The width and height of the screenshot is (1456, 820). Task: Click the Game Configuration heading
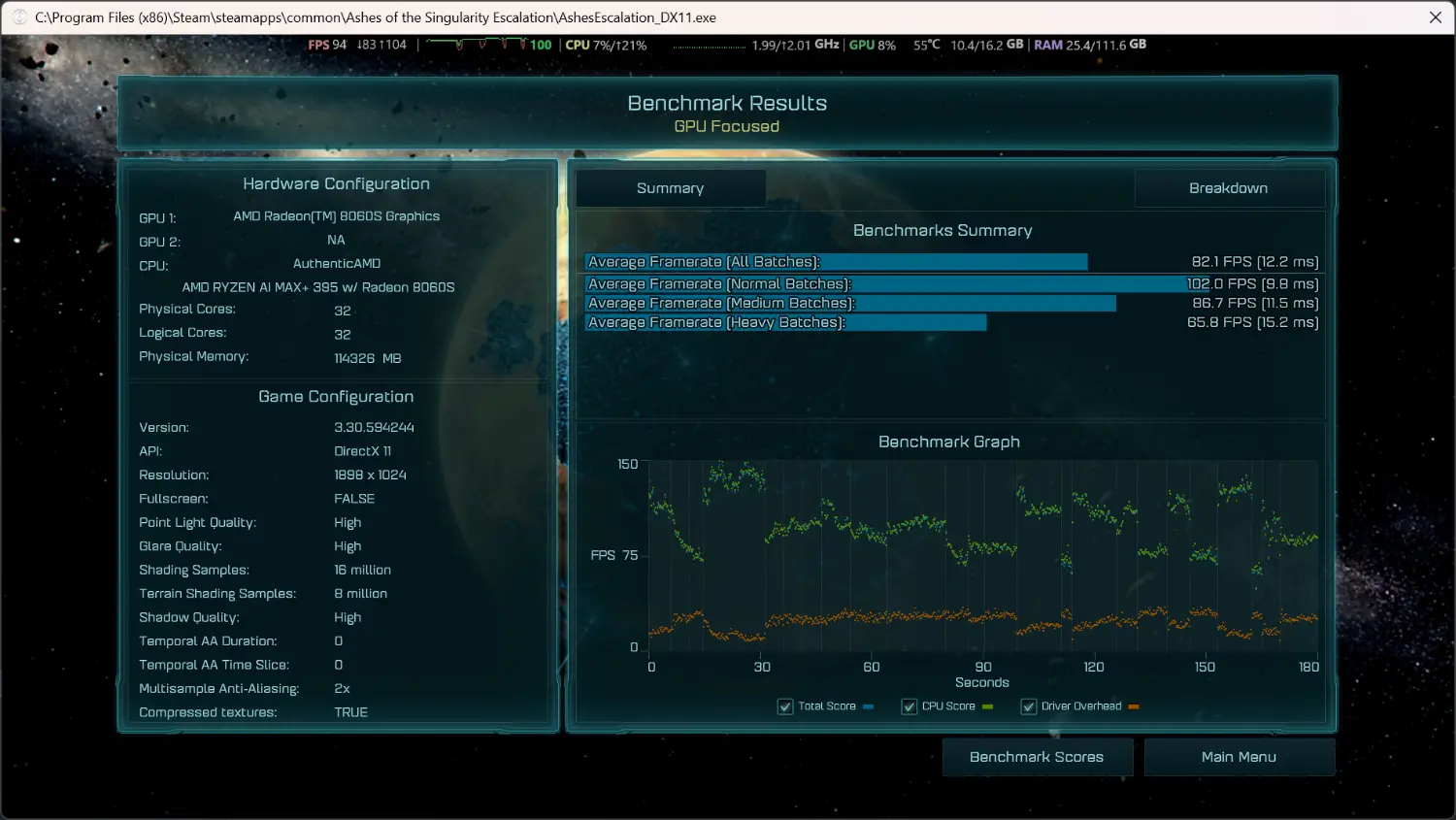click(336, 397)
